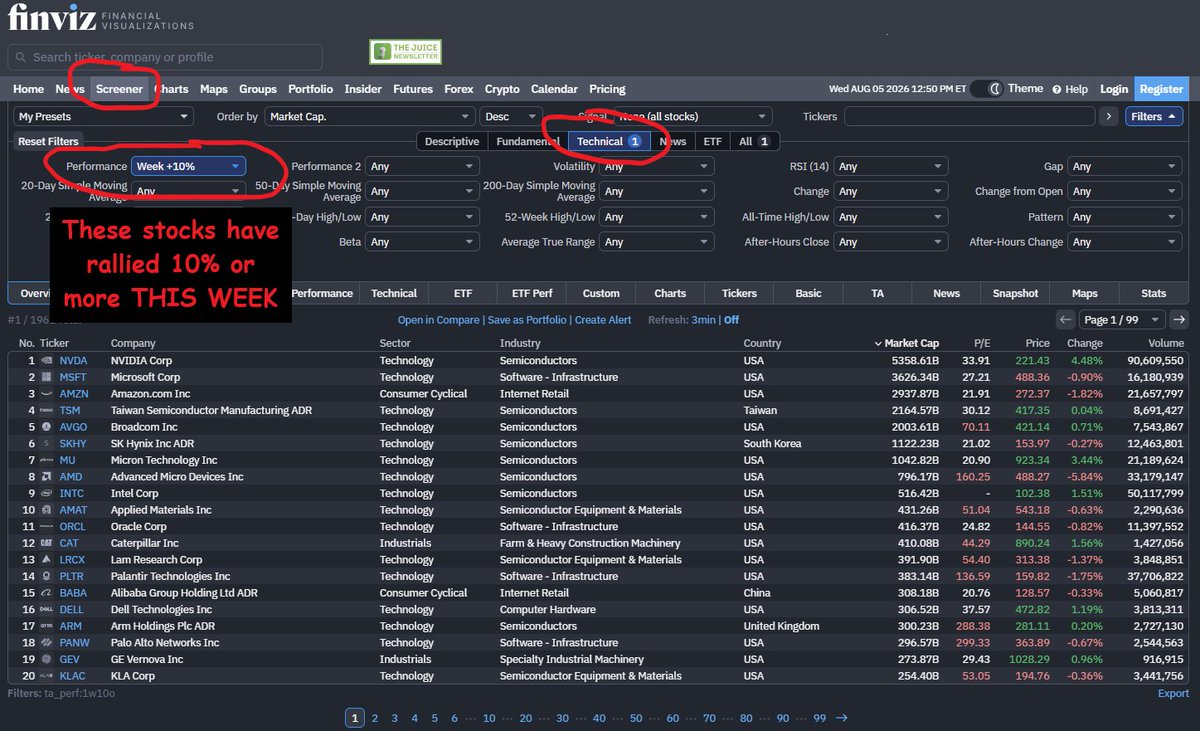
Task: Open the Performance 2 dropdown
Action: [x=422, y=166]
